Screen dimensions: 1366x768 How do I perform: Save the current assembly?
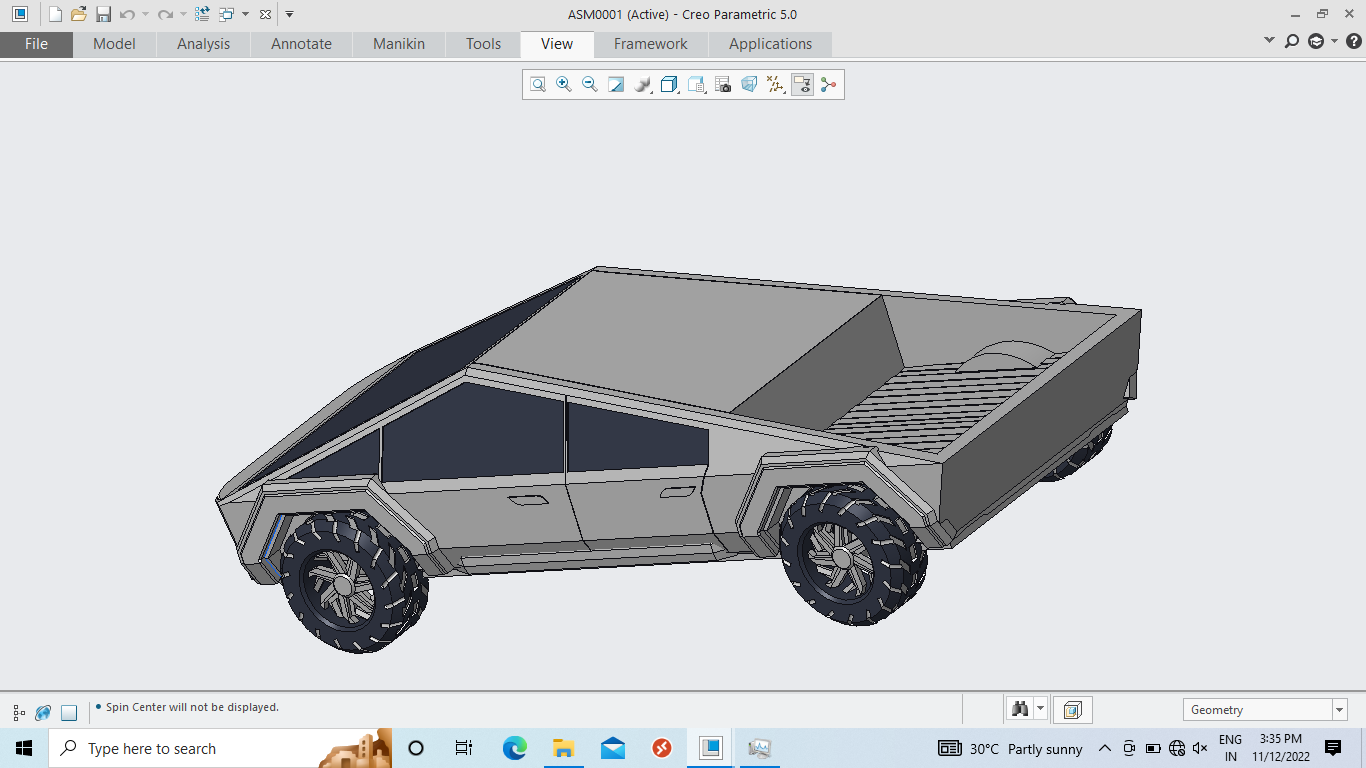103,14
